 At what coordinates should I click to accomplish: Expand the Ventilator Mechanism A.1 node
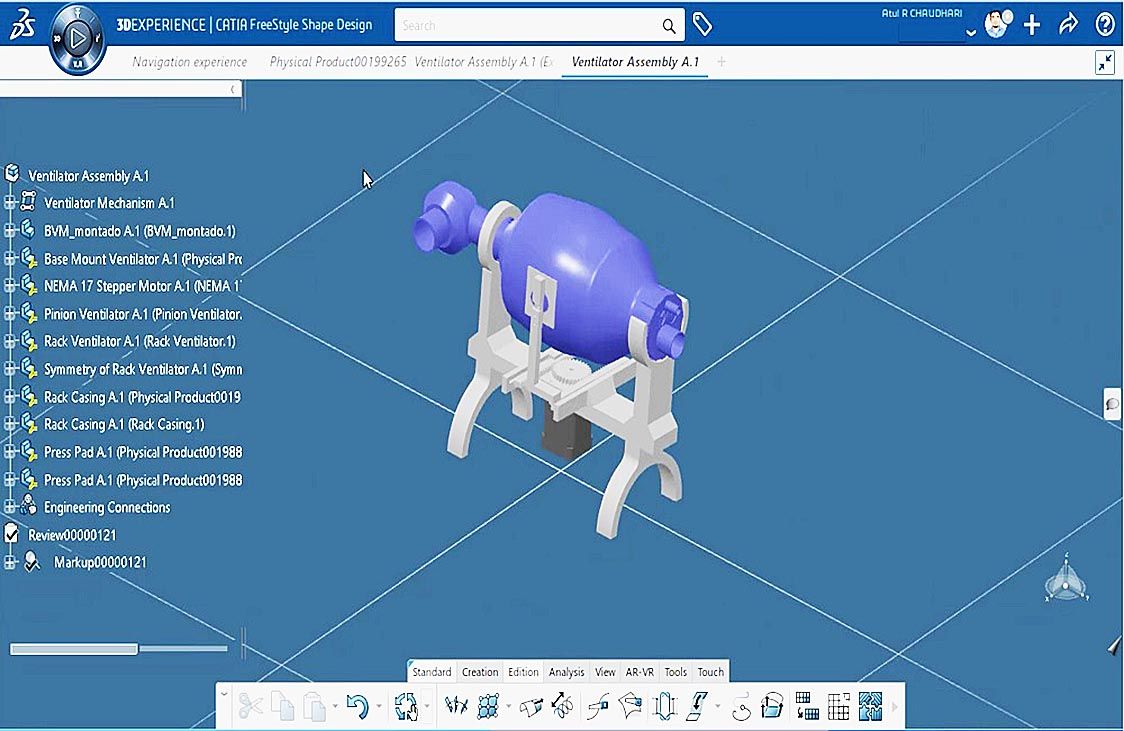tap(10, 203)
